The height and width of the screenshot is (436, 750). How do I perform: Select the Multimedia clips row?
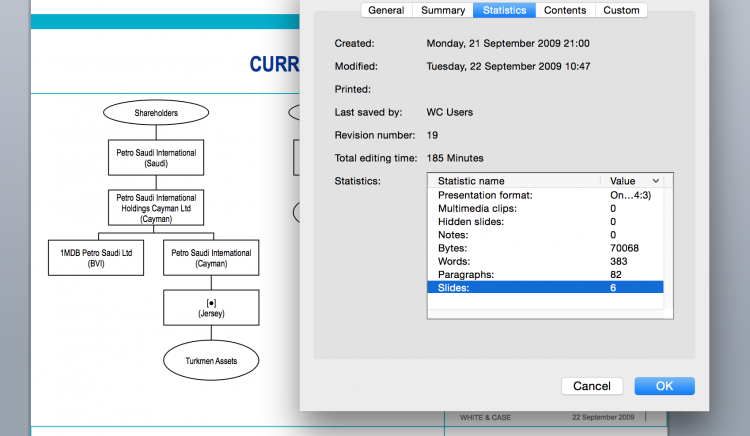pyautogui.click(x=545, y=208)
